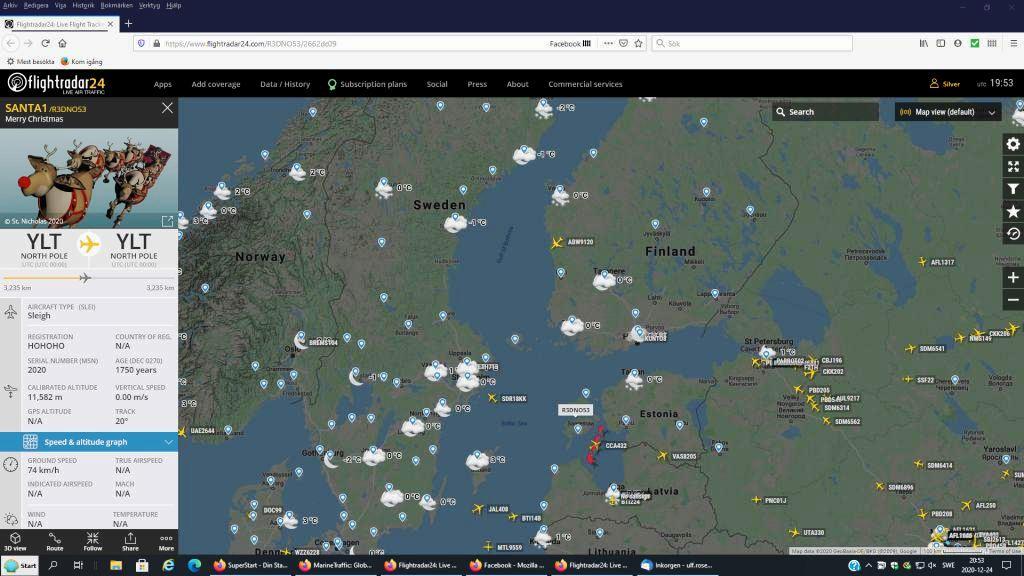Open the Data / History menu
Image resolution: width=1024 pixels, height=576 pixels.
point(285,84)
